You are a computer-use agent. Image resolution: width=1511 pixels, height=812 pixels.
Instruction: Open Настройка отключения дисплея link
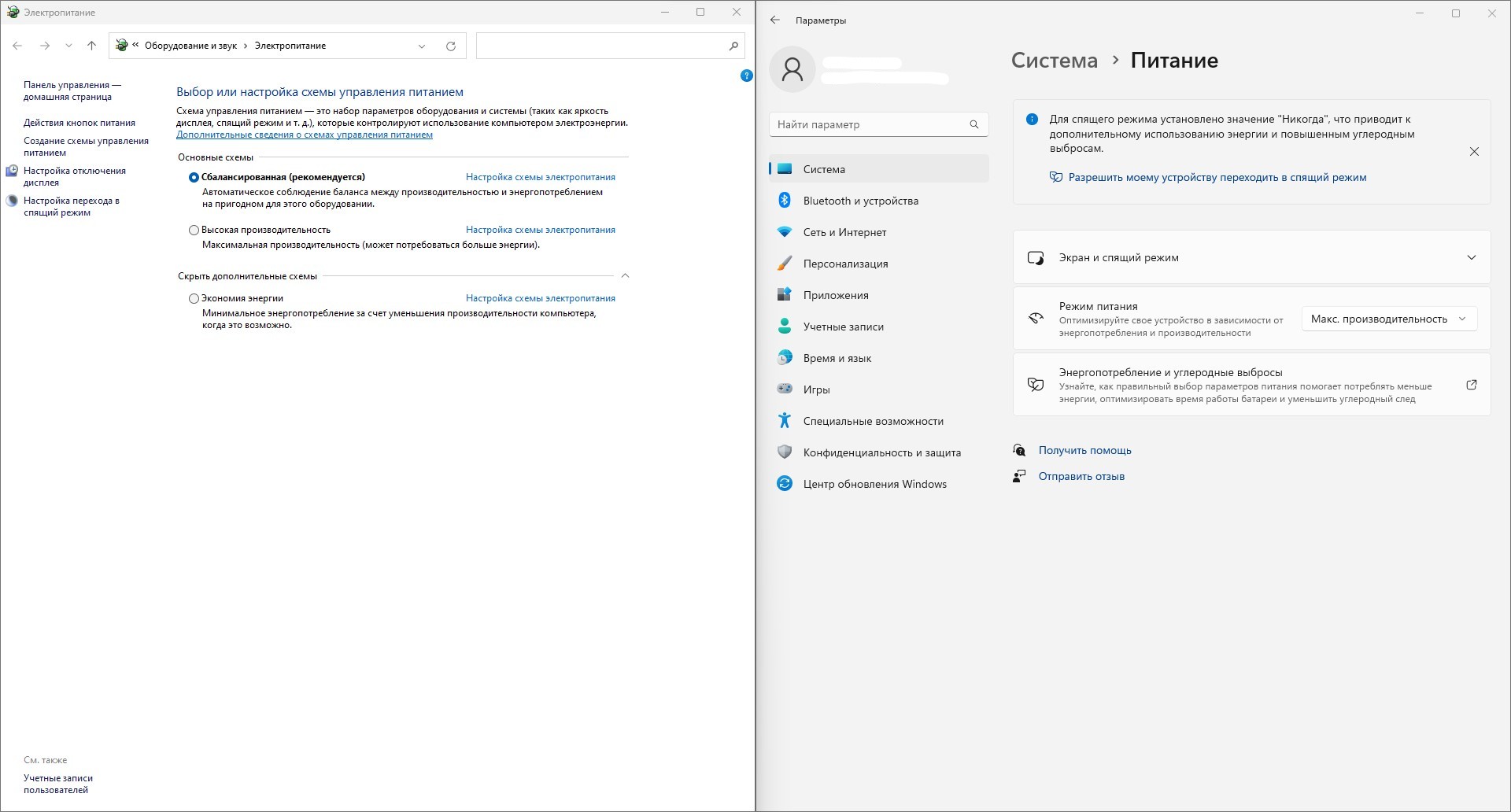(x=75, y=176)
